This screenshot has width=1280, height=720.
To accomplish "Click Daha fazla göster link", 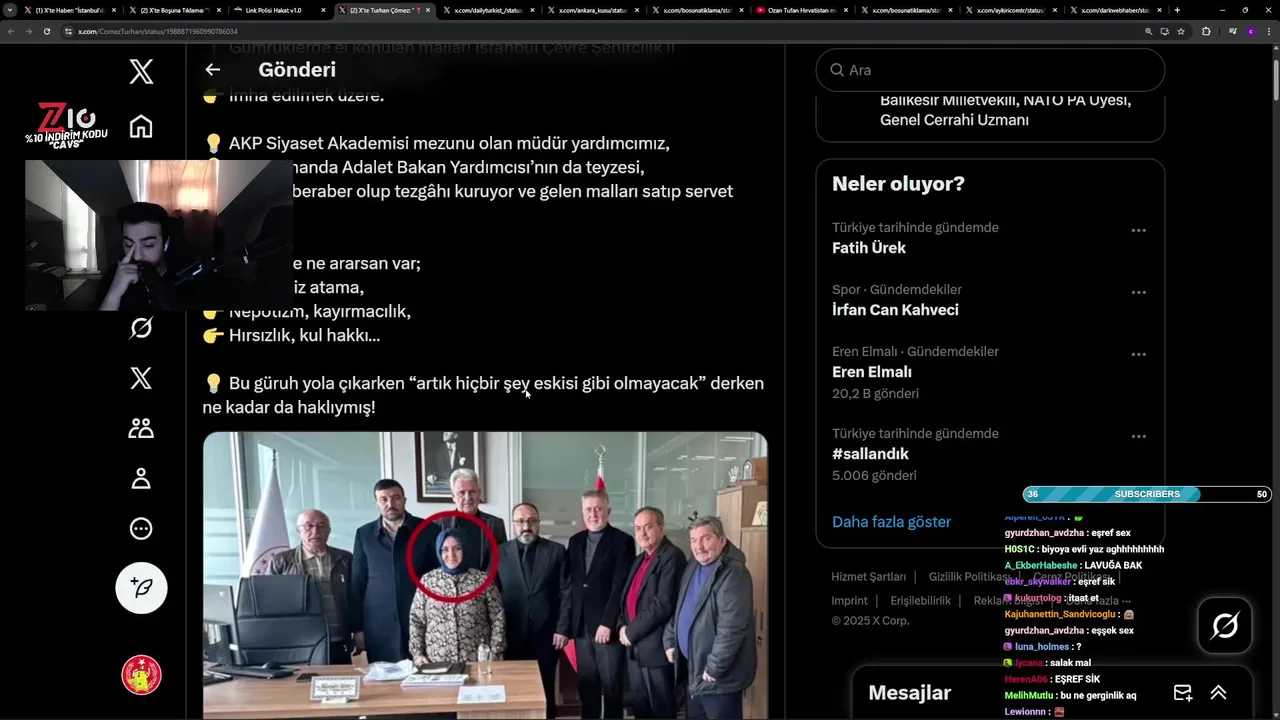I will pyautogui.click(x=891, y=522).
